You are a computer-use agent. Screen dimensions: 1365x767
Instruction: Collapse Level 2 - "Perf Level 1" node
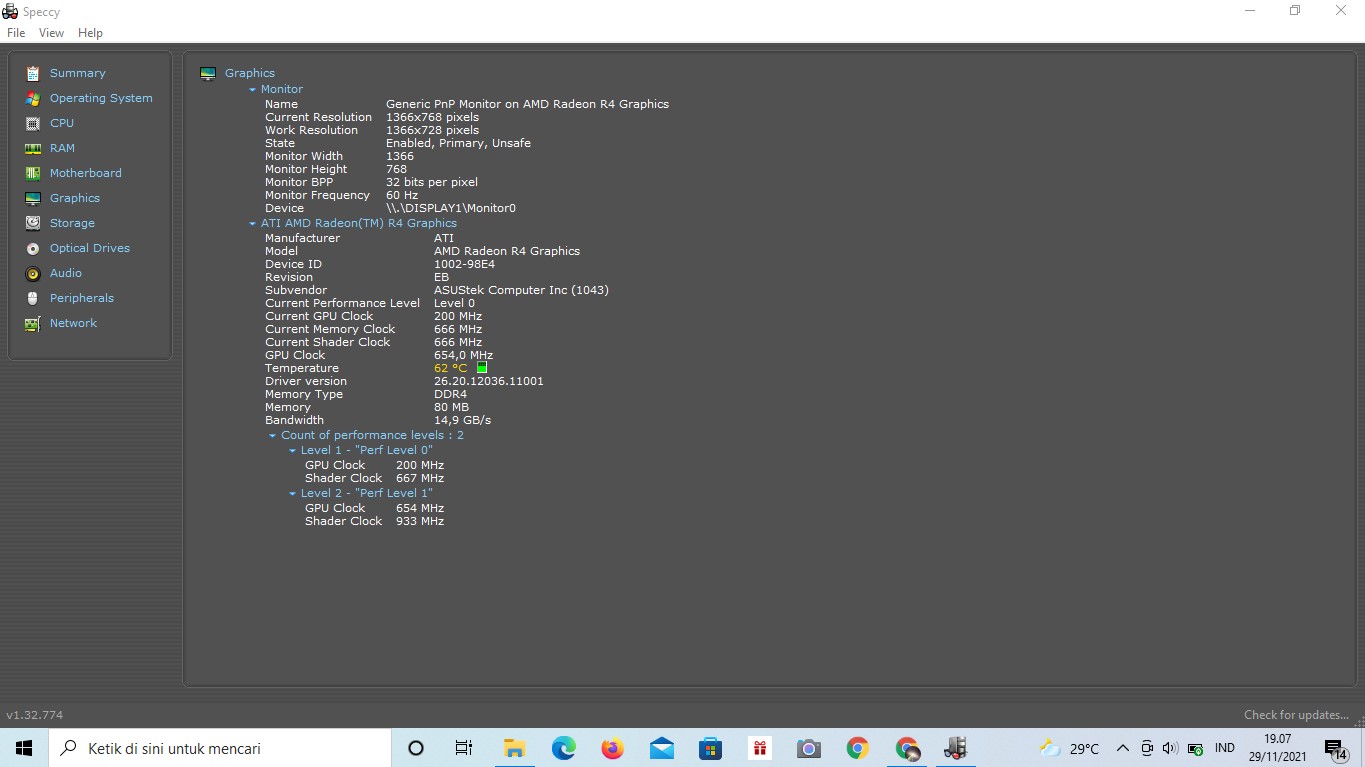(x=293, y=493)
